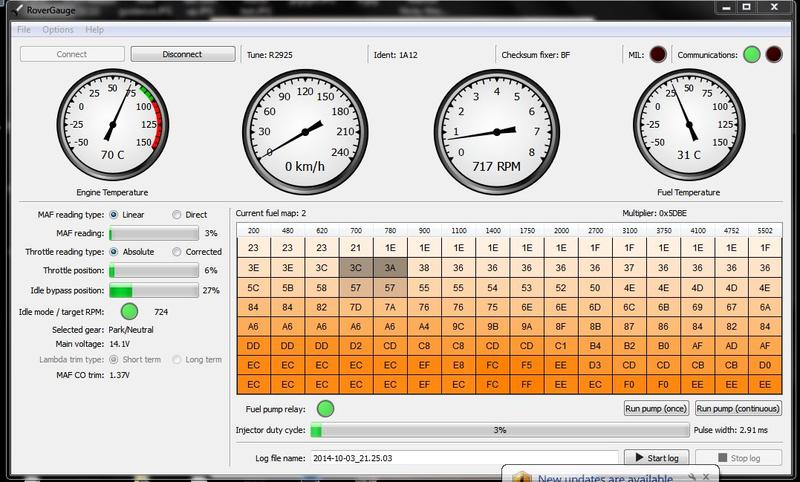Click the MIL indicator light
Viewport: 800px width, 482px height.
(658, 55)
